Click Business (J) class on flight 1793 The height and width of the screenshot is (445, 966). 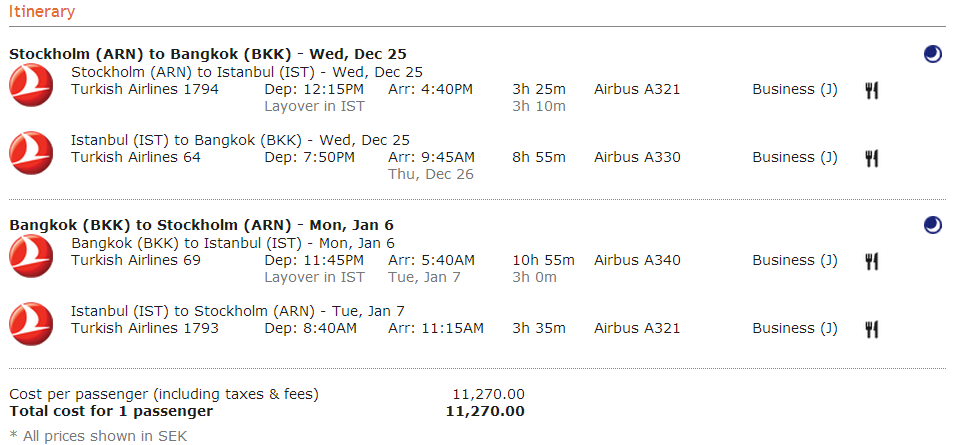pyautogui.click(x=795, y=328)
